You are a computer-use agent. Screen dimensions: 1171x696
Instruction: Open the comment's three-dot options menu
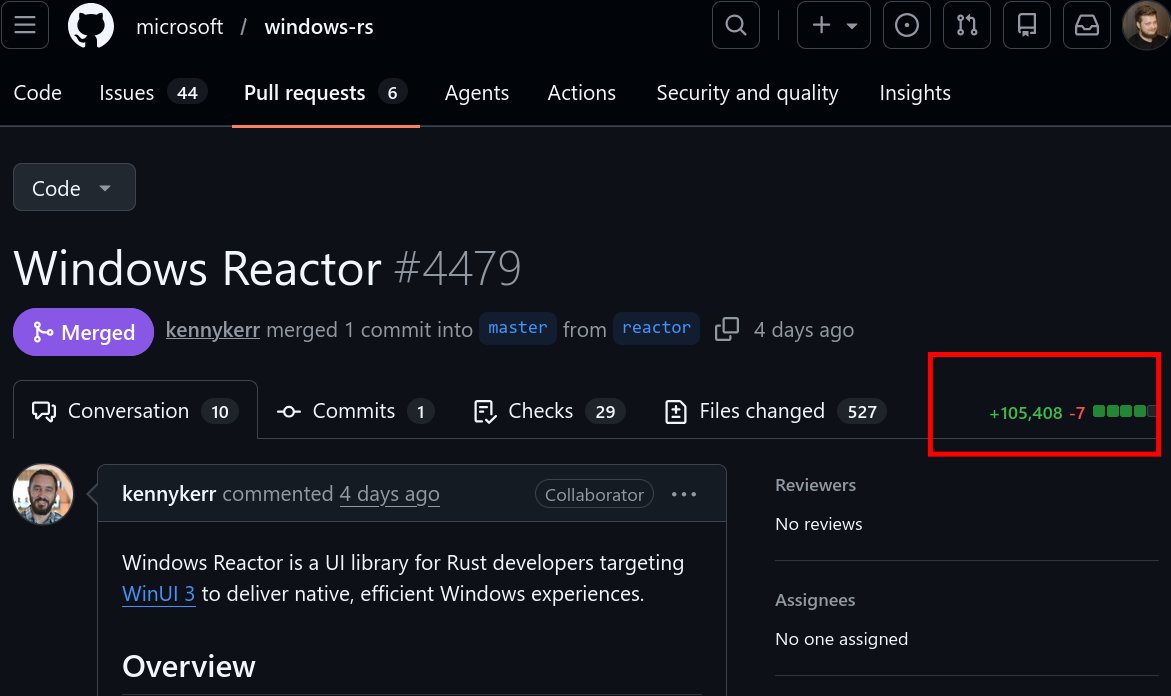click(x=683, y=494)
